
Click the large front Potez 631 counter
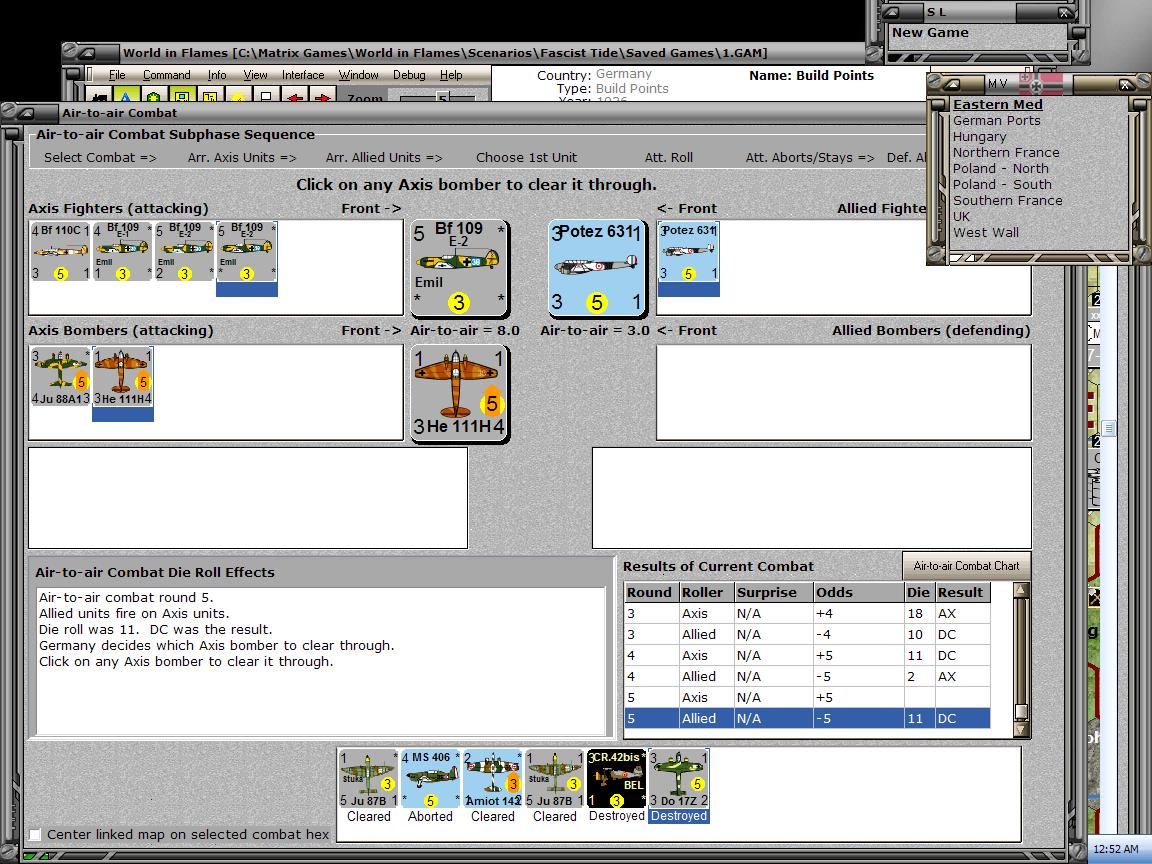597,268
